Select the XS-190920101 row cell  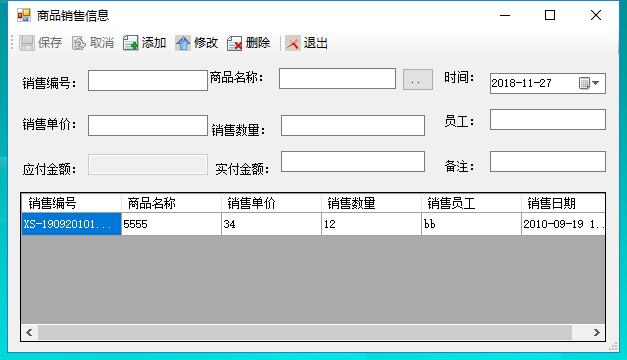click(x=72, y=224)
